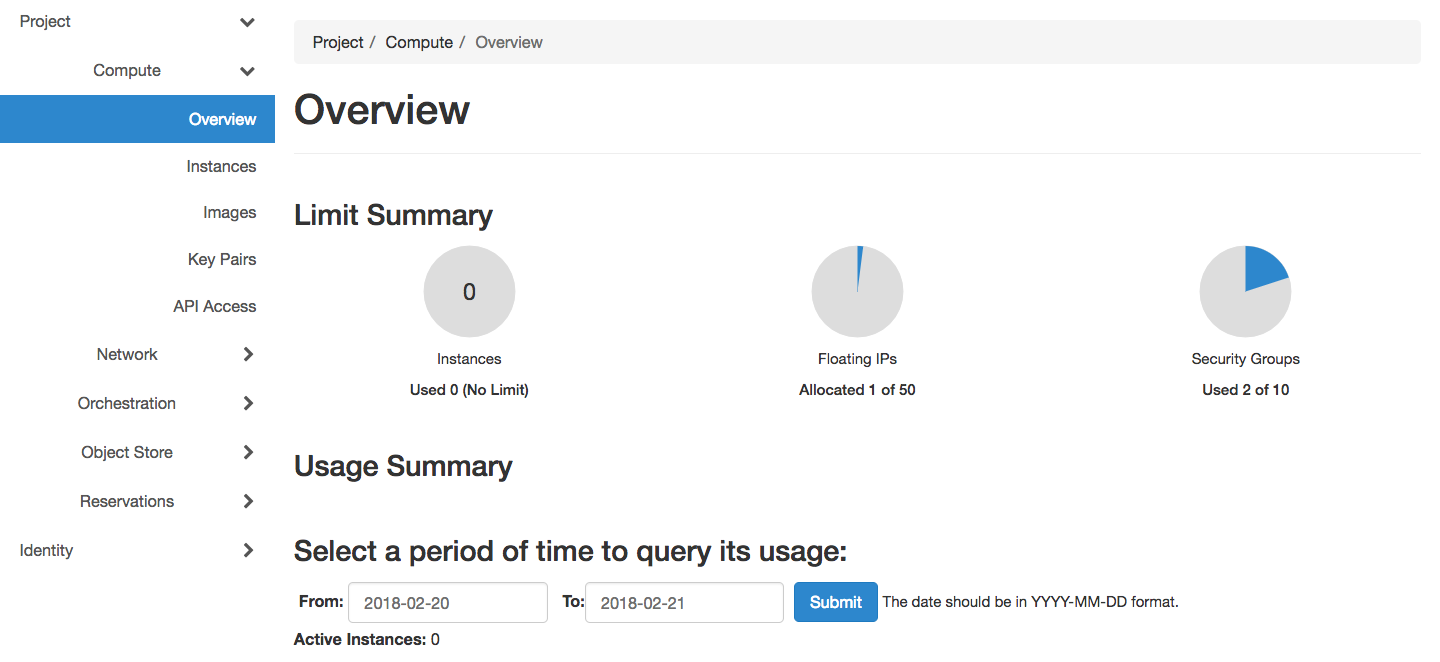The width and height of the screenshot is (1440, 662).
Task: Expand the Identity section arrow
Action: click(x=248, y=550)
